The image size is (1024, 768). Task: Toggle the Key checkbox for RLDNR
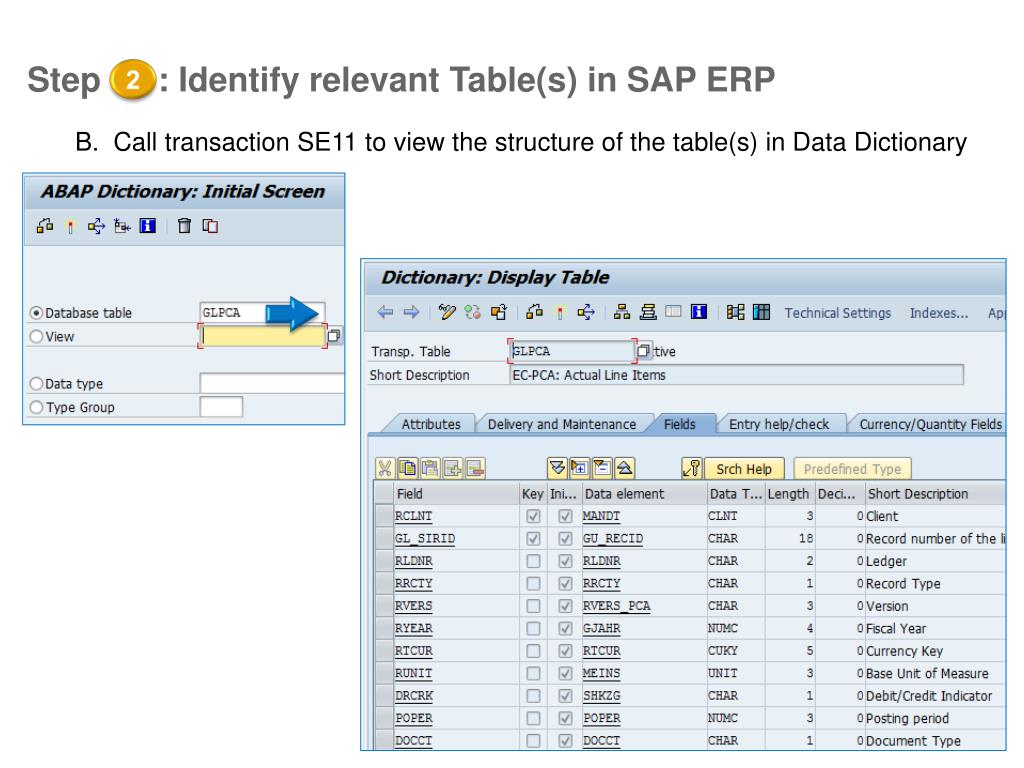click(534, 562)
